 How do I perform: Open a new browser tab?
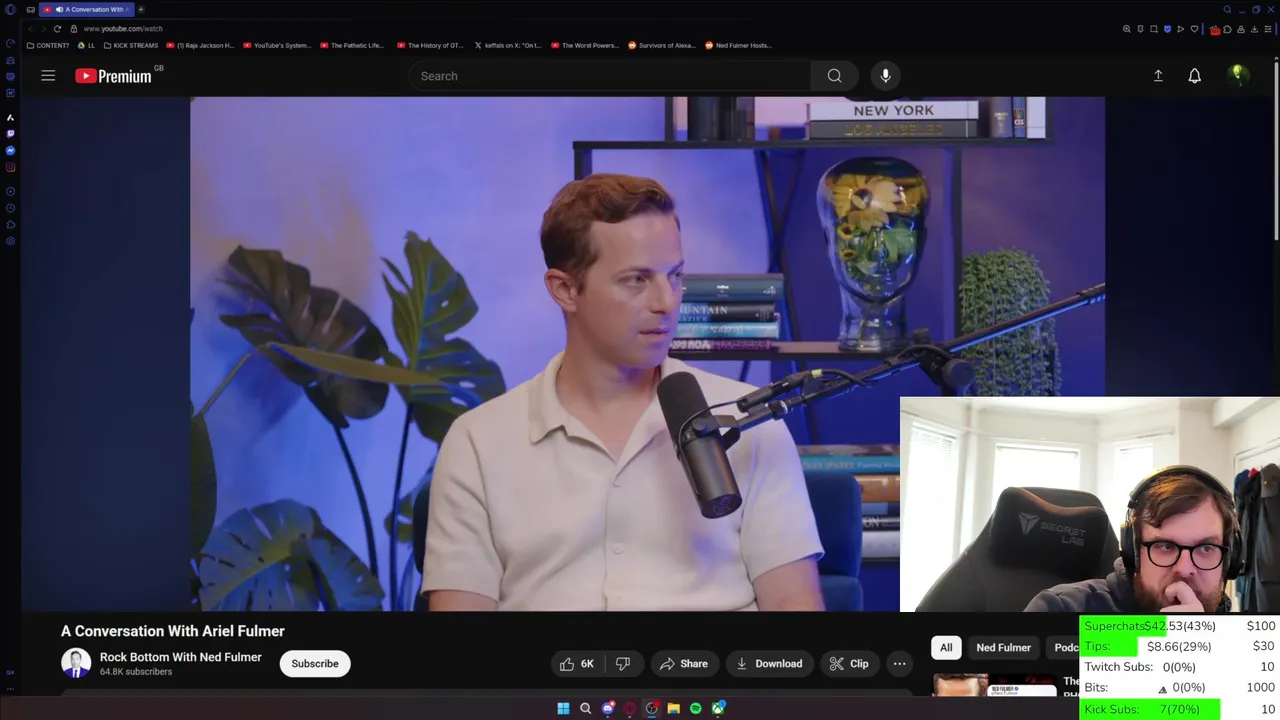coord(141,9)
